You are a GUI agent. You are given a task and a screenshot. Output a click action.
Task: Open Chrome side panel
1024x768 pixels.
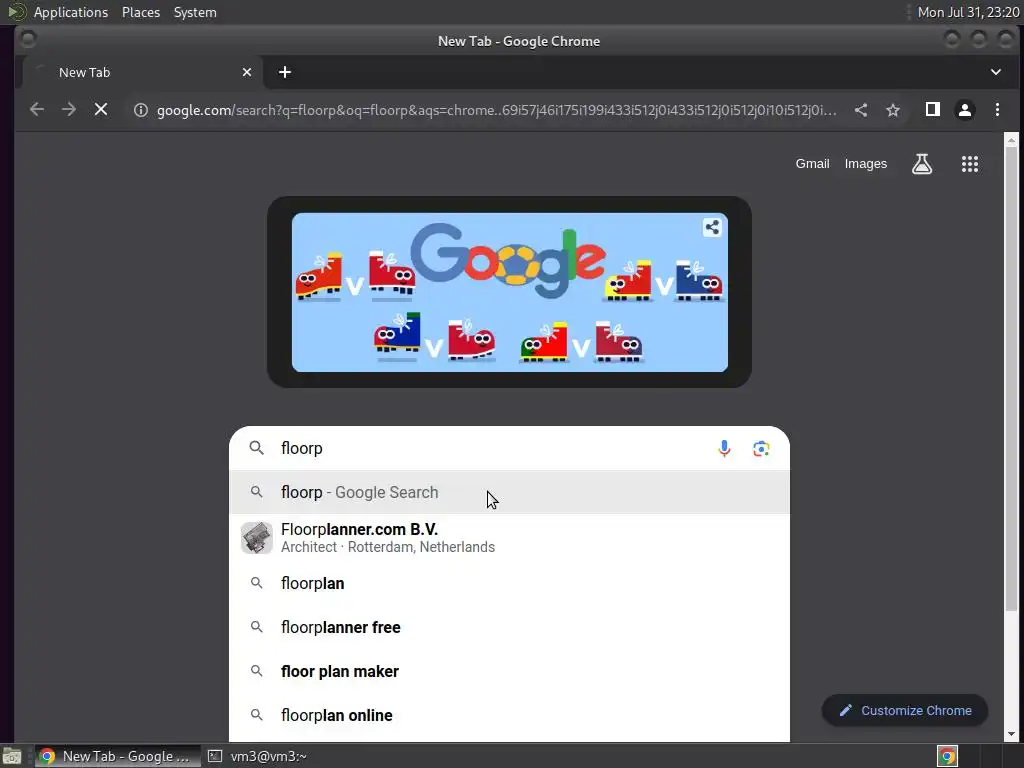tap(933, 110)
